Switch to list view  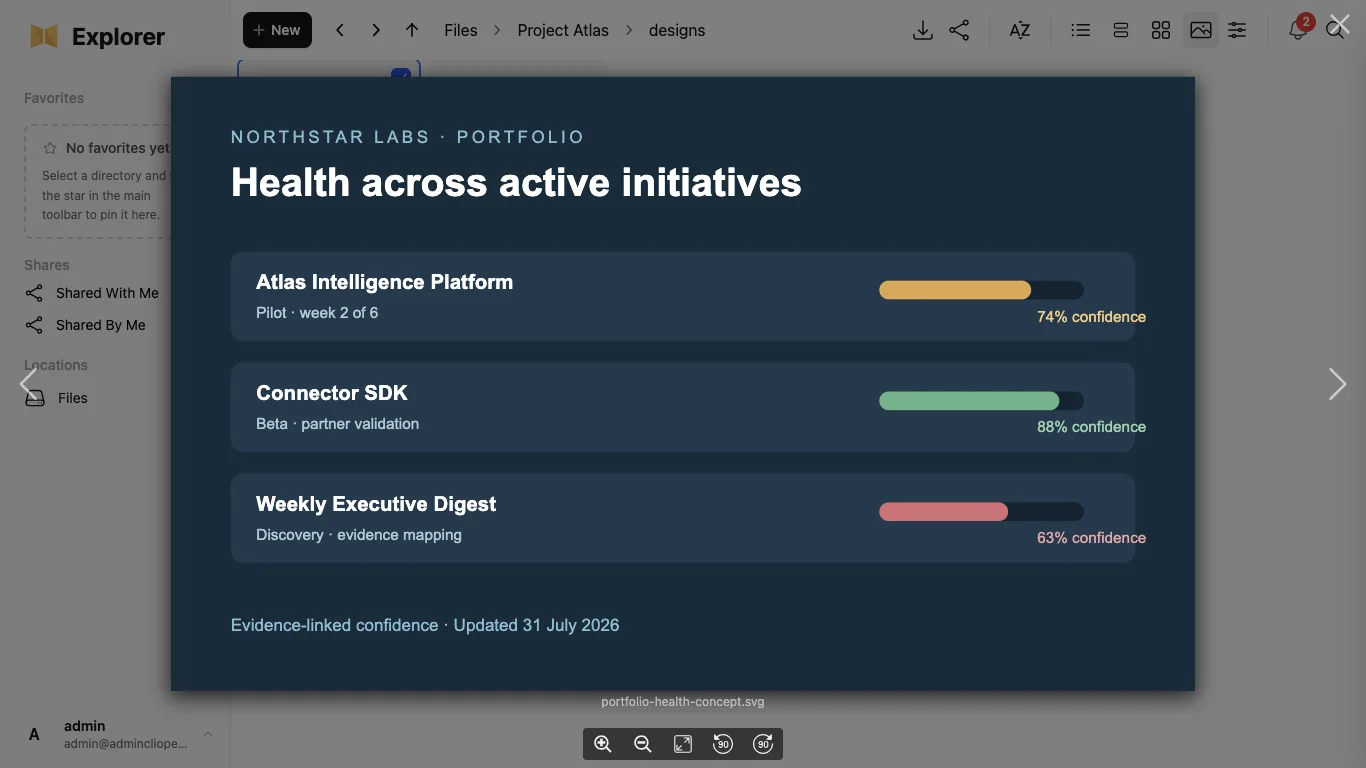click(x=1080, y=30)
